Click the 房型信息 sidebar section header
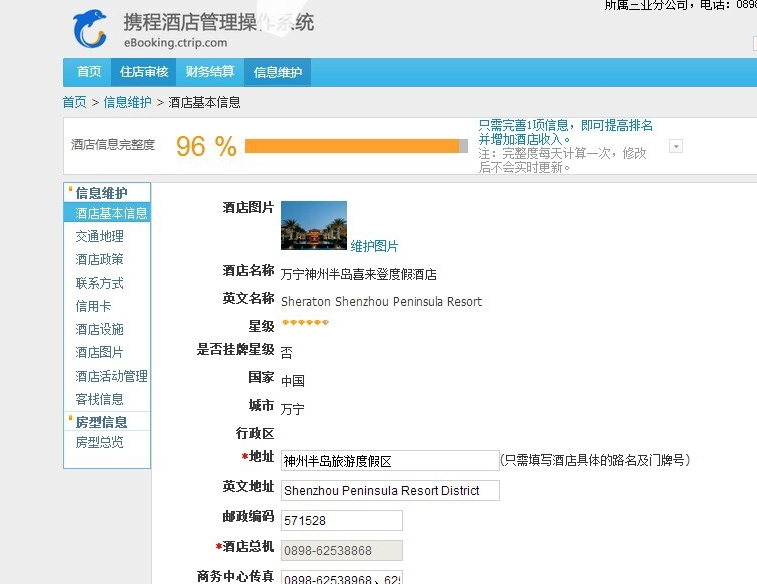 point(101,422)
